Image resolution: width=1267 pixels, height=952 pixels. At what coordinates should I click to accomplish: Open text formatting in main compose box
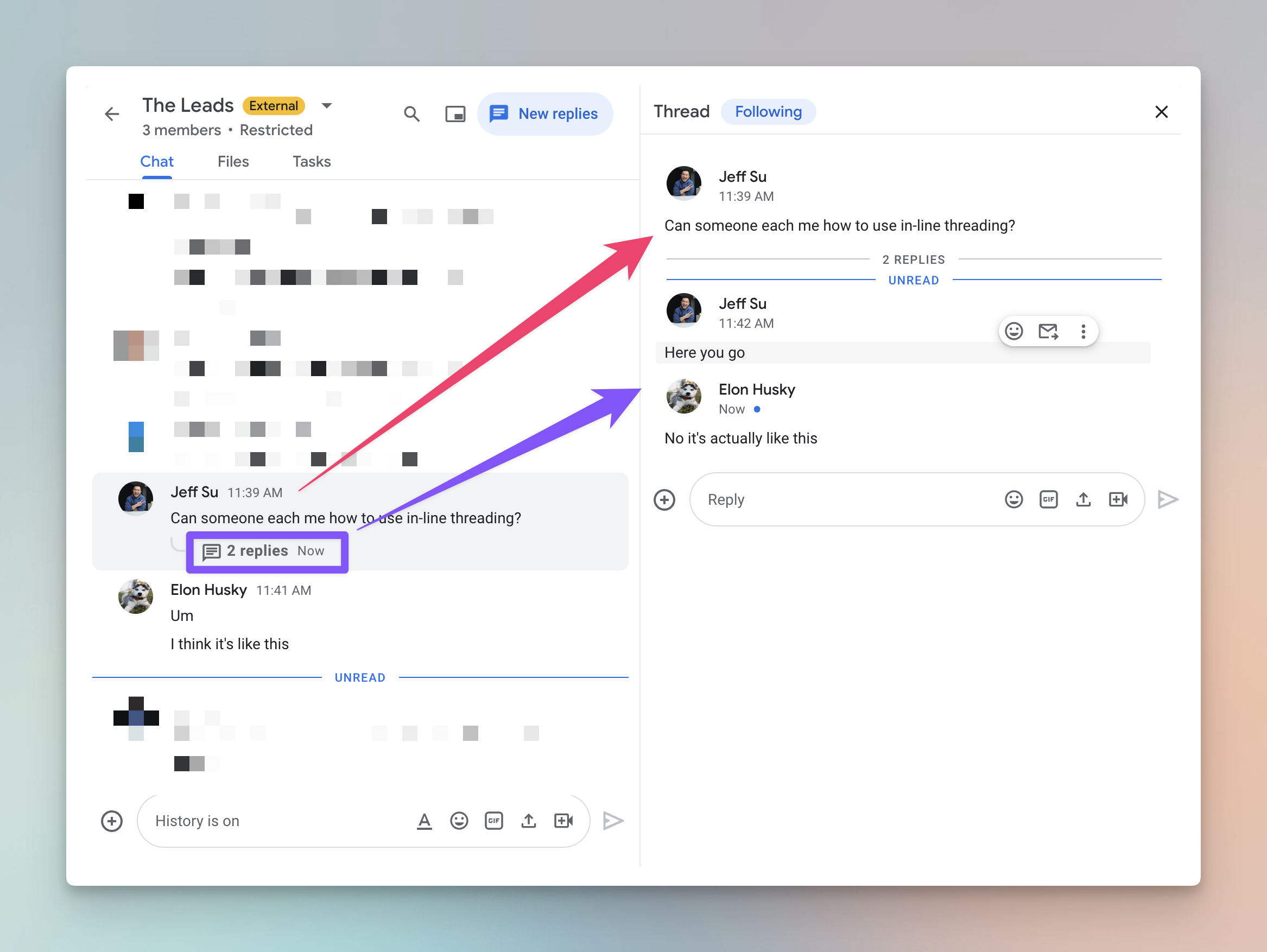[x=424, y=821]
